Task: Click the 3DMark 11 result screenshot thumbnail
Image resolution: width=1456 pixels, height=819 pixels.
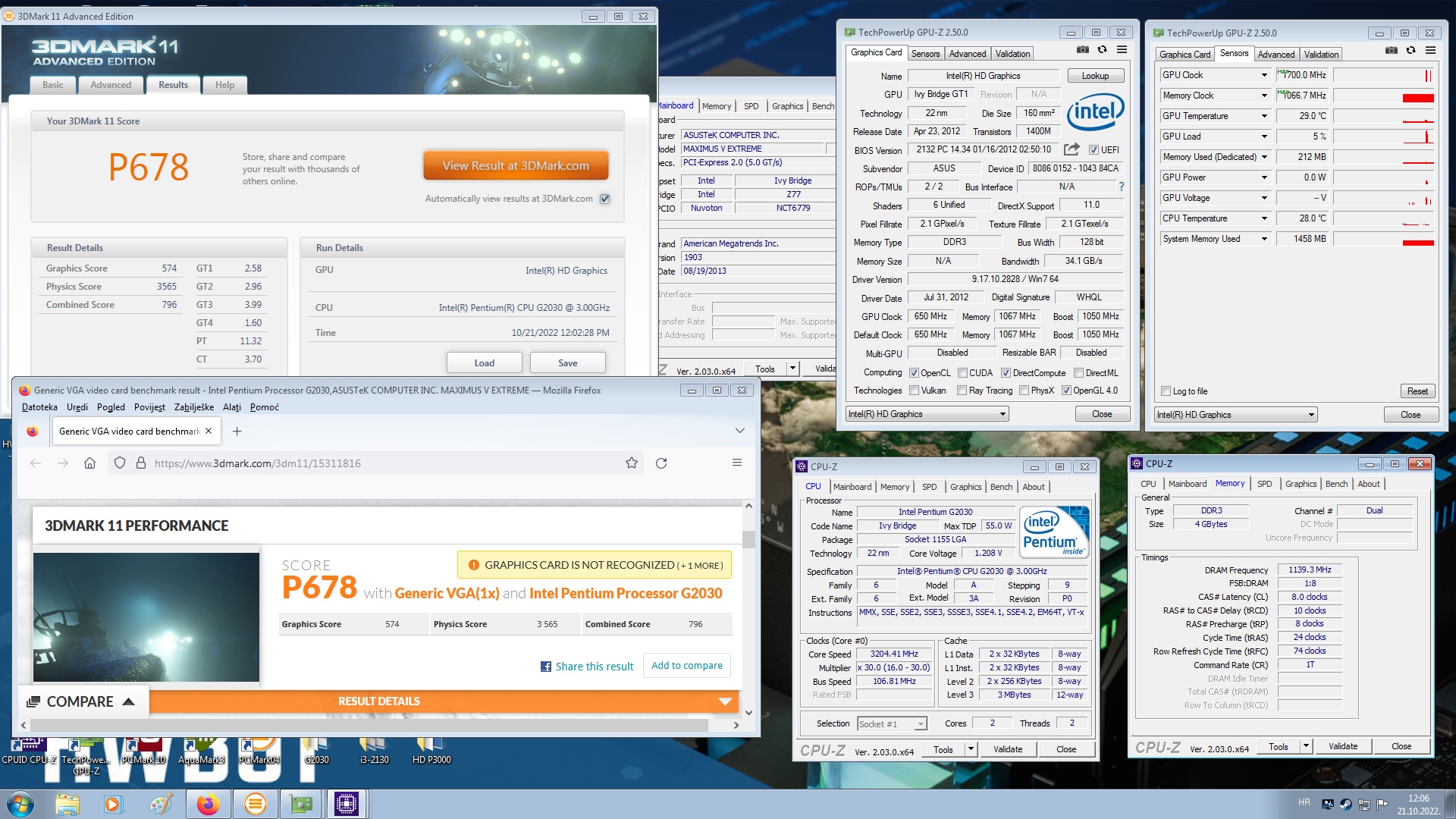Action: (146, 617)
